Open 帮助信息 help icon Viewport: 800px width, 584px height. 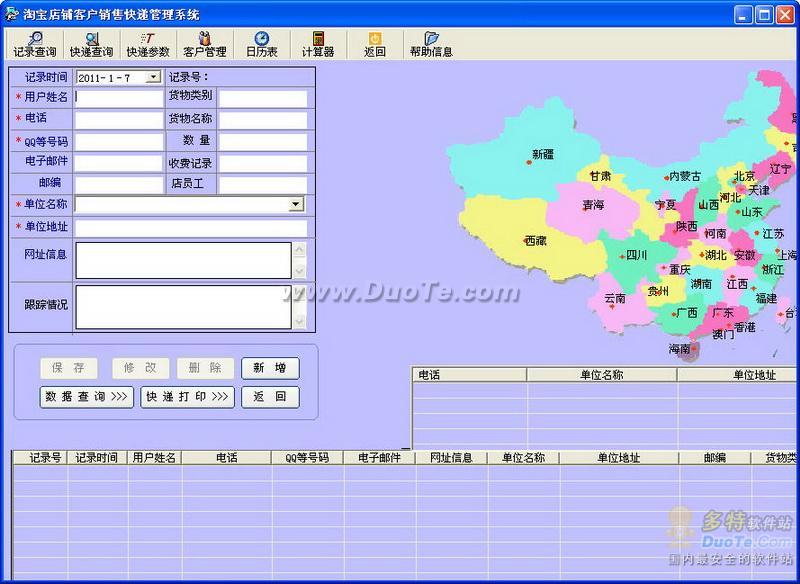pyautogui.click(x=431, y=44)
